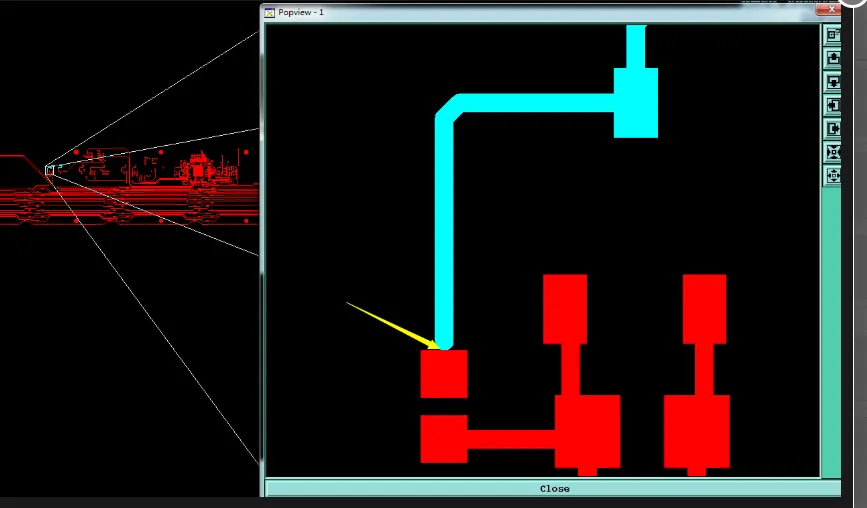The height and width of the screenshot is (508, 867).
Task: Pan the Popview left with the left-arrow icon
Action: tap(833, 106)
